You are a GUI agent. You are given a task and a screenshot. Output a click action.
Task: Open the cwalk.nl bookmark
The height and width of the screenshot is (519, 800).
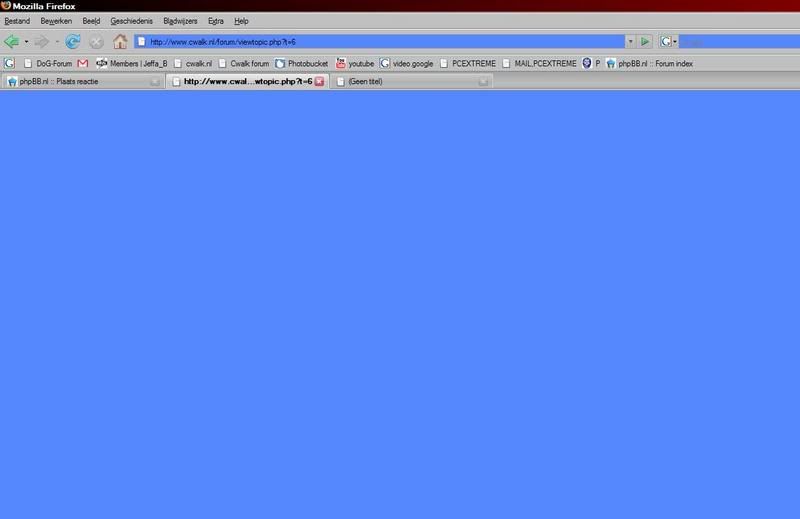tap(193, 63)
